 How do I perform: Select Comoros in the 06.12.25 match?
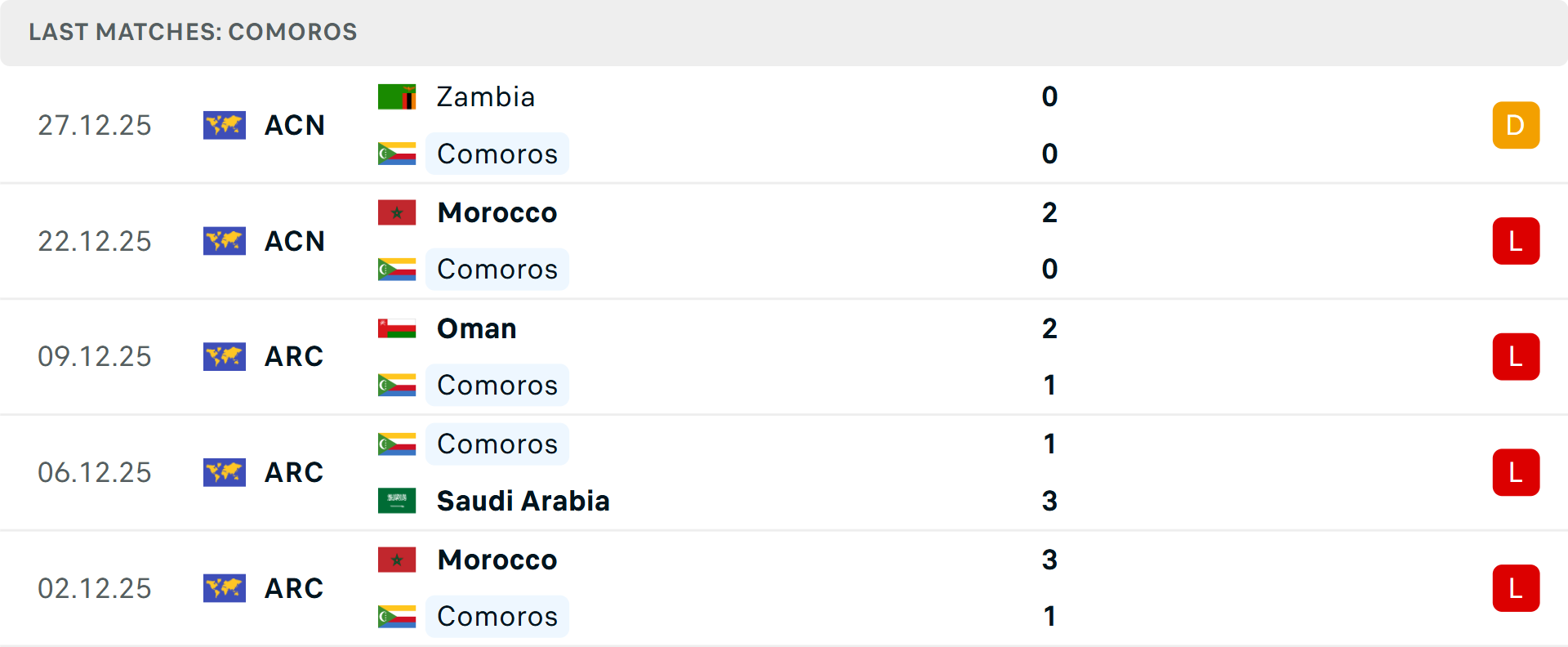497,444
